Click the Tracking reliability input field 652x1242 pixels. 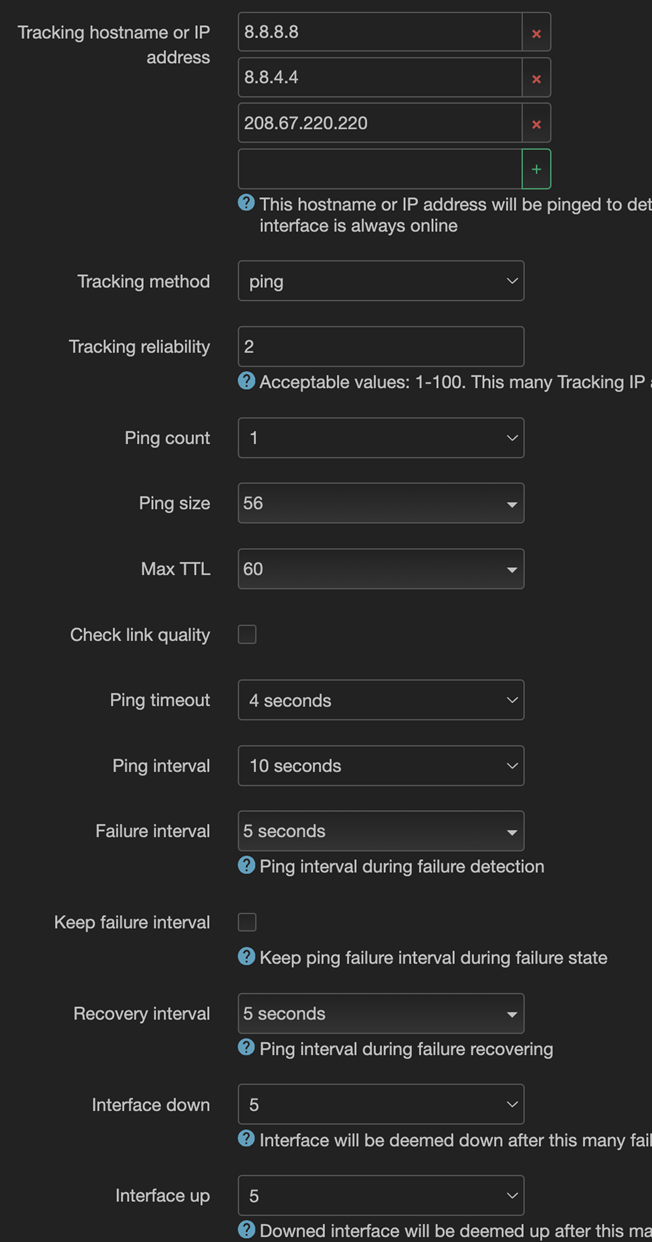click(x=380, y=347)
